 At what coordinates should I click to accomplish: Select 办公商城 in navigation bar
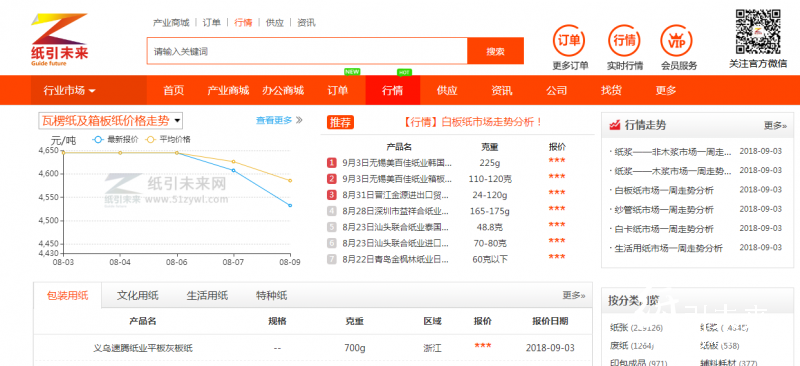tap(283, 91)
